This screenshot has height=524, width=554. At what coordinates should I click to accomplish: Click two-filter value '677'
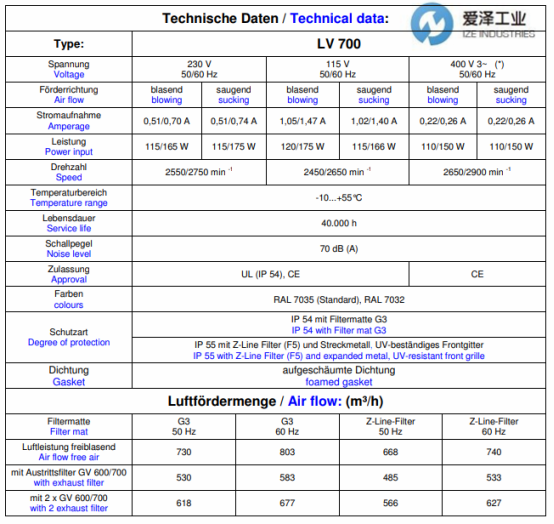287,503
